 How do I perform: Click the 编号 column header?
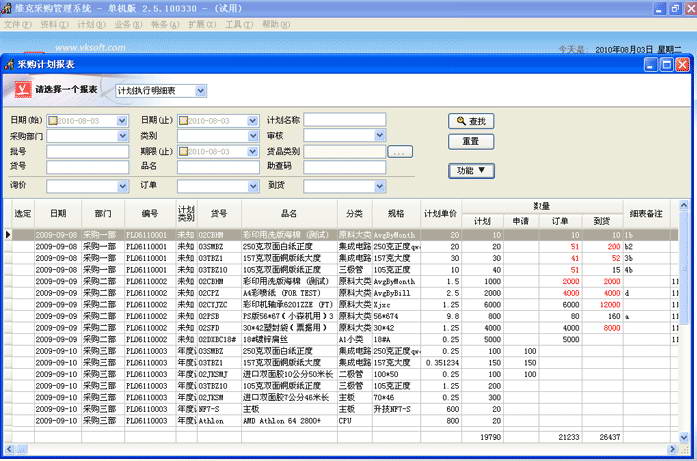coord(150,214)
